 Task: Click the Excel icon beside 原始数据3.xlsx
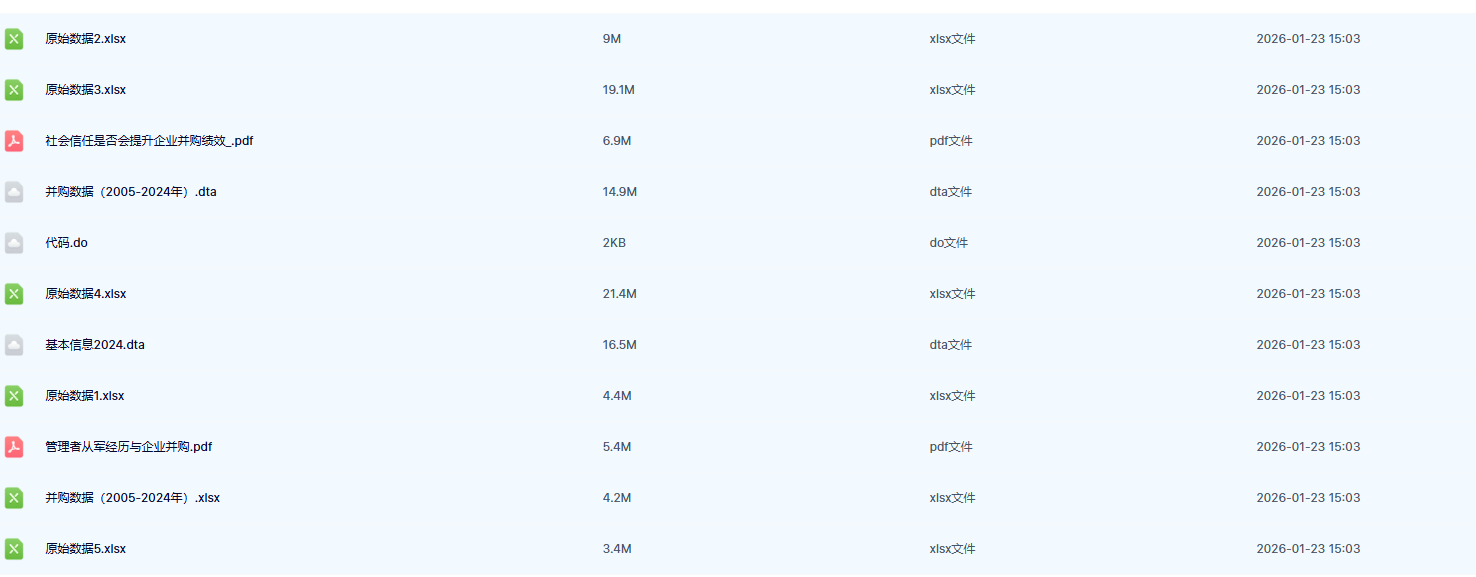[x=14, y=90]
